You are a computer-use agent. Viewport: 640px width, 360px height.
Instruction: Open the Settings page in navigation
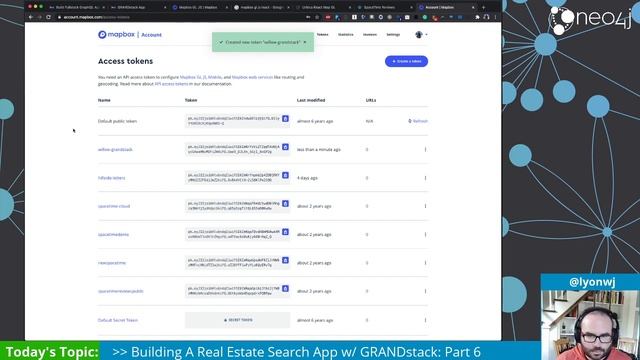click(x=393, y=35)
